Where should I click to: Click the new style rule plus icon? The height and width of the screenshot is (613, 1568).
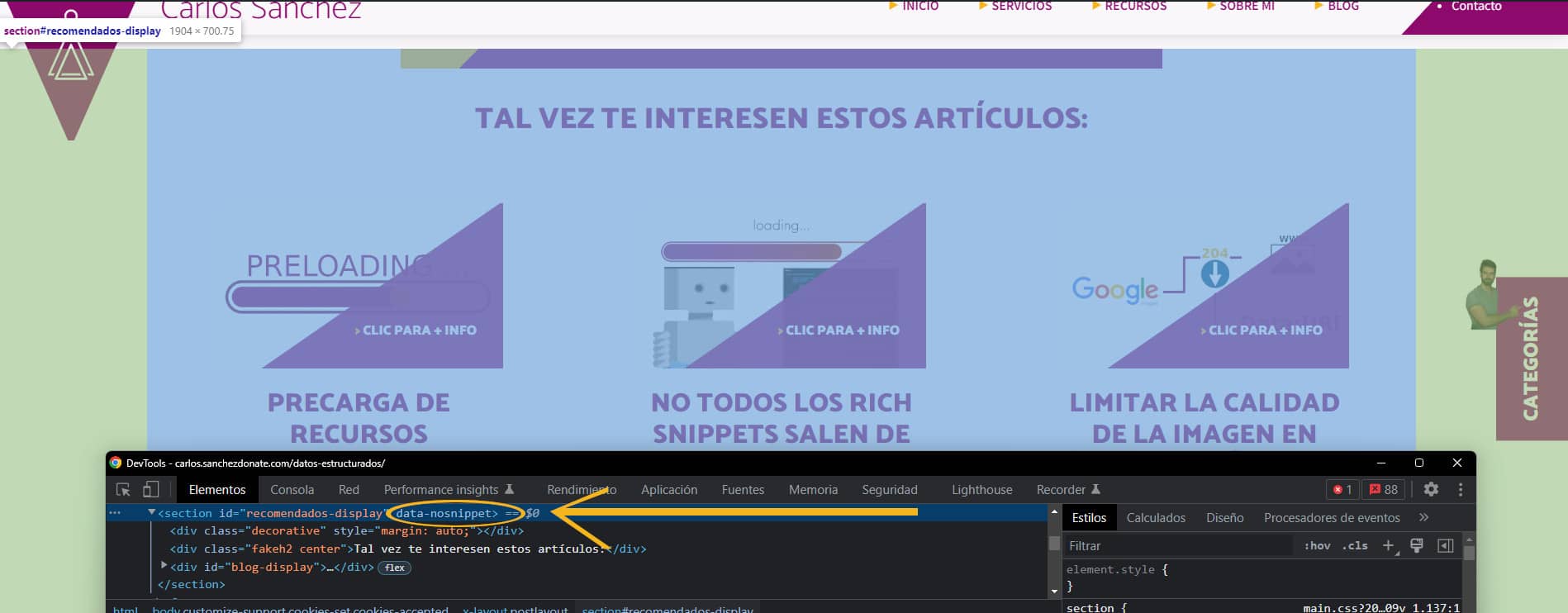pyautogui.click(x=1388, y=545)
